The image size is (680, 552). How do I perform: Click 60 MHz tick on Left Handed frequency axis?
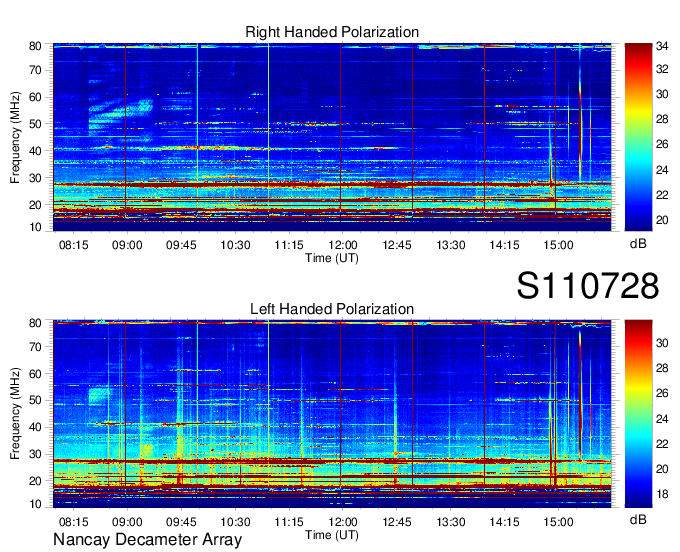35,374
